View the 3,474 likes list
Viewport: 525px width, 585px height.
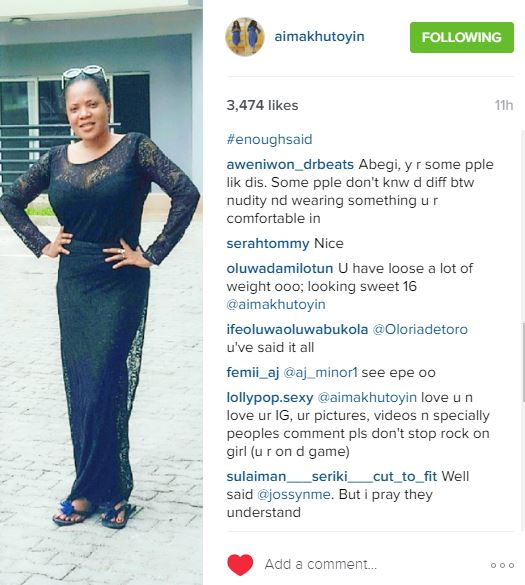tap(262, 105)
